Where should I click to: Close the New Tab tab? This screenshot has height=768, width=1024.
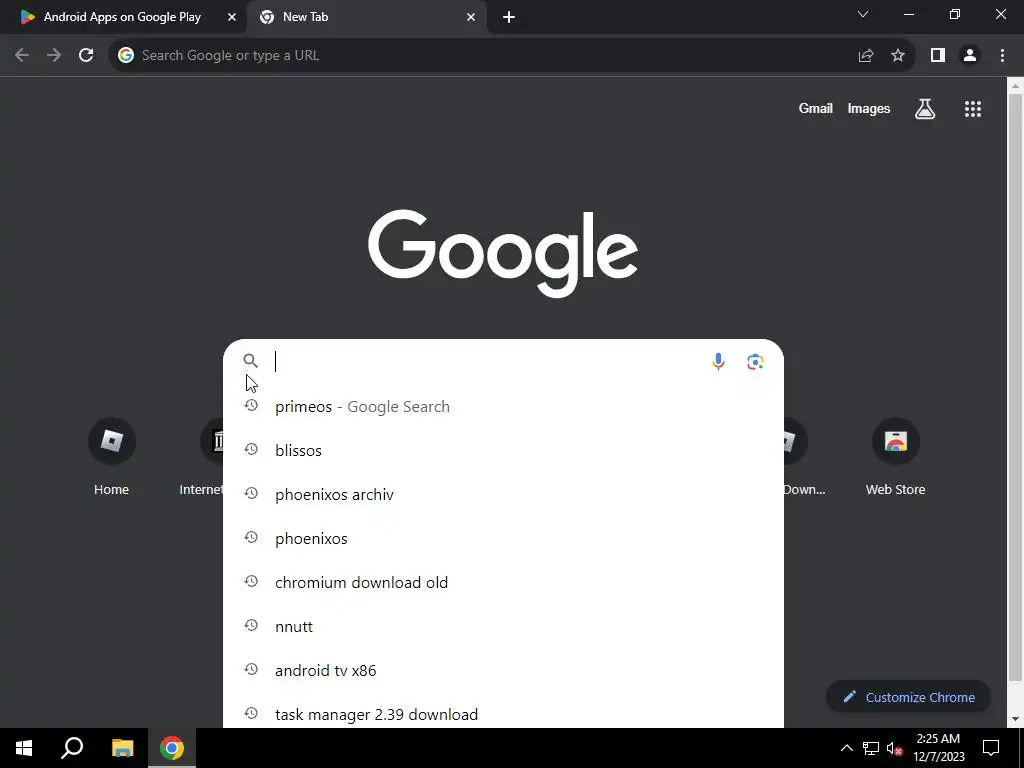pos(471,18)
